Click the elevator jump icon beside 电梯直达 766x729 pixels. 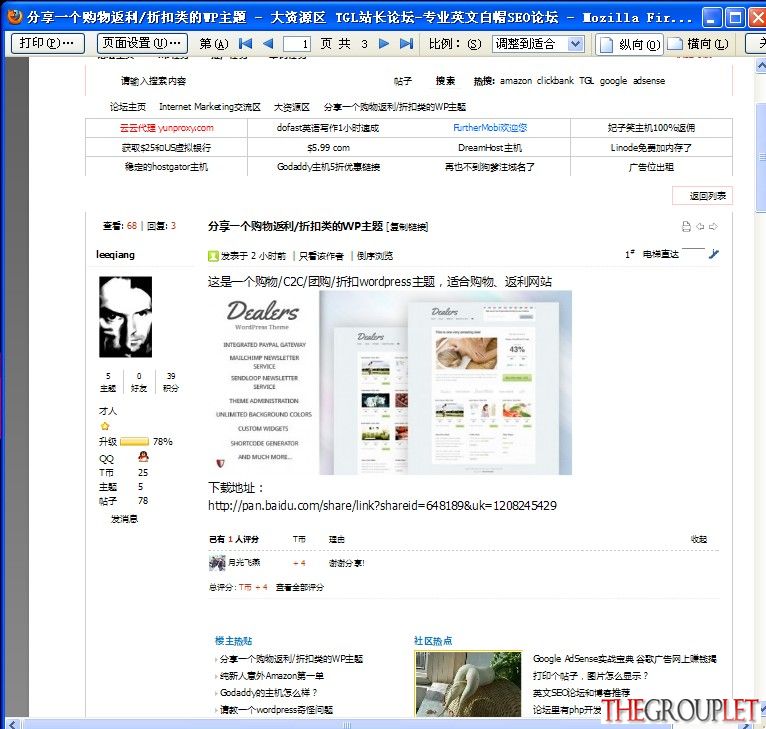tap(714, 254)
